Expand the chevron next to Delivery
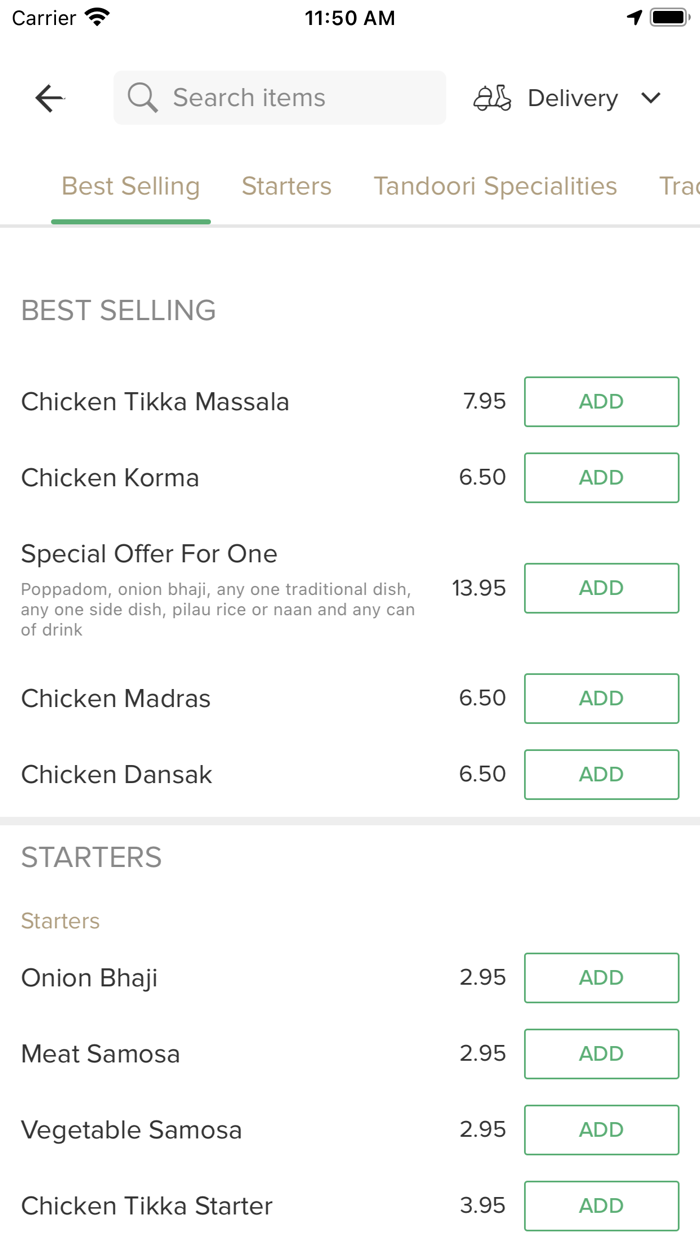This screenshot has height=1244, width=700. [650, 98]
